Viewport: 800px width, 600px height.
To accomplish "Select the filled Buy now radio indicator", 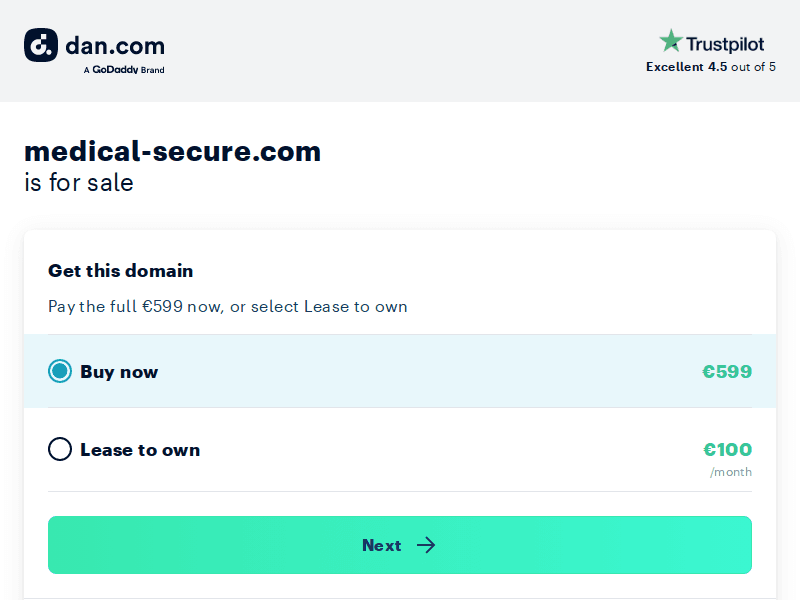I will [60, 371].
